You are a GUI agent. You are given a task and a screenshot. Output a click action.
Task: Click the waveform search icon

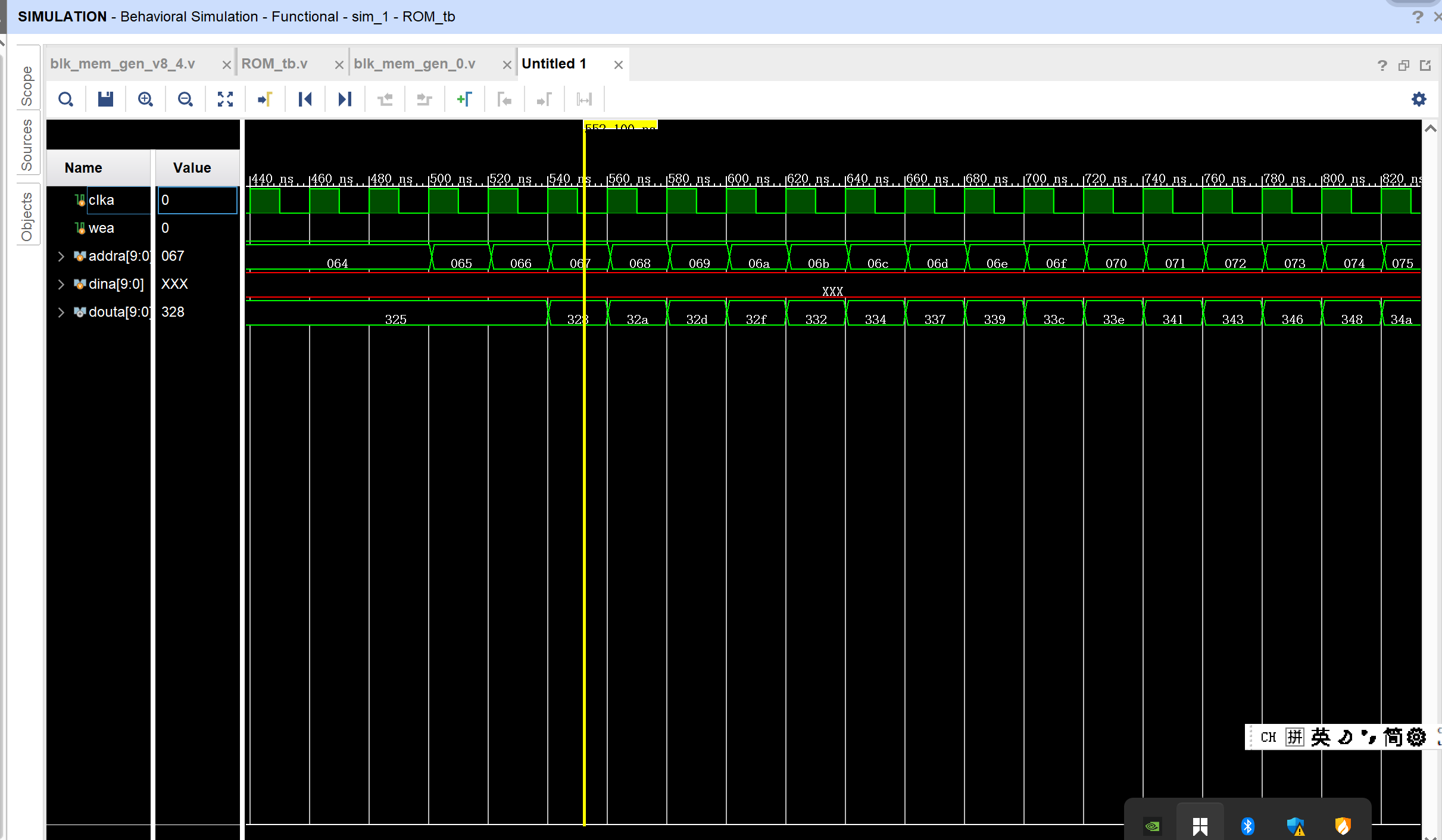65,99
